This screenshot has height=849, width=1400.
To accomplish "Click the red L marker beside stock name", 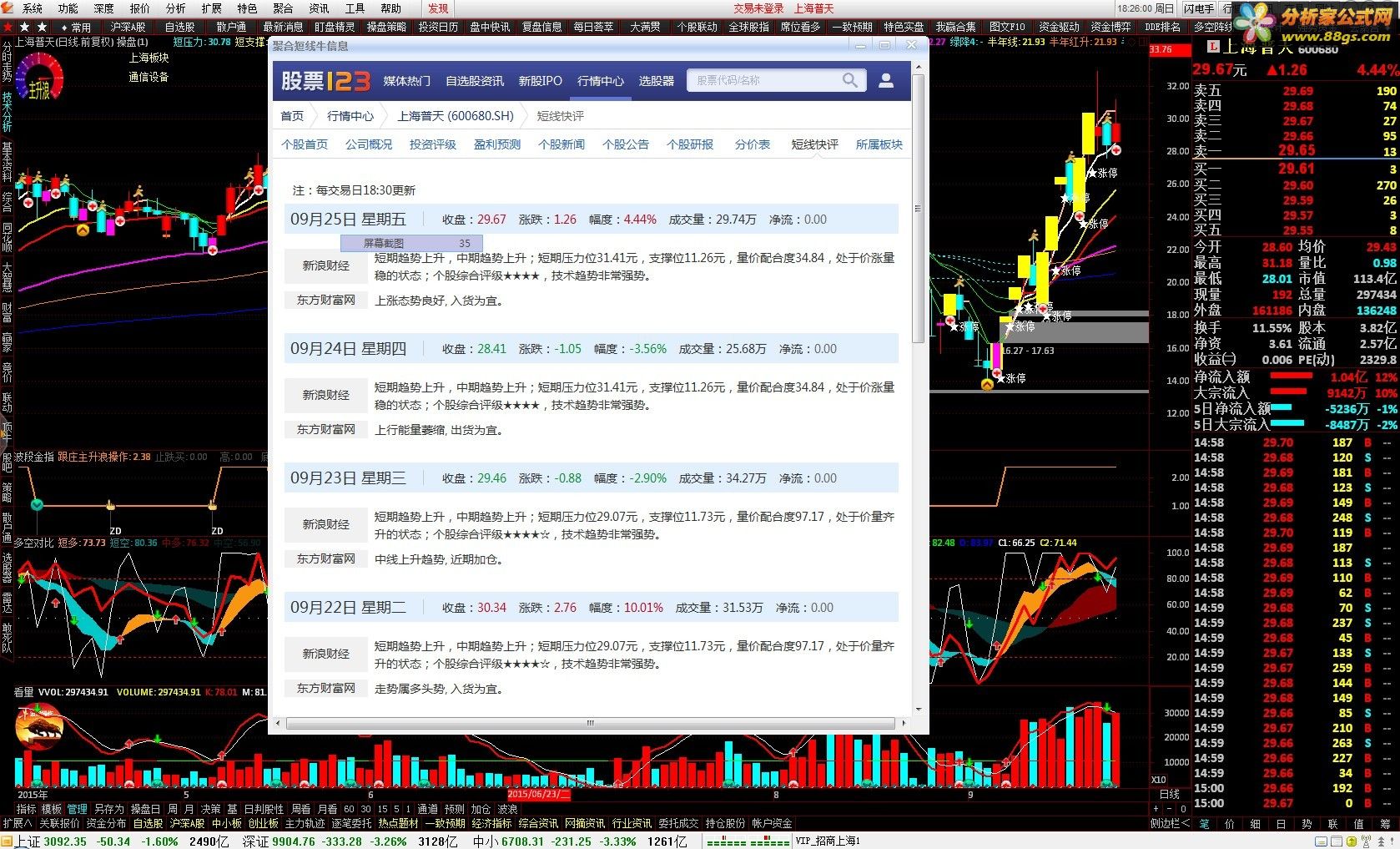I will tap(1213, 47).
